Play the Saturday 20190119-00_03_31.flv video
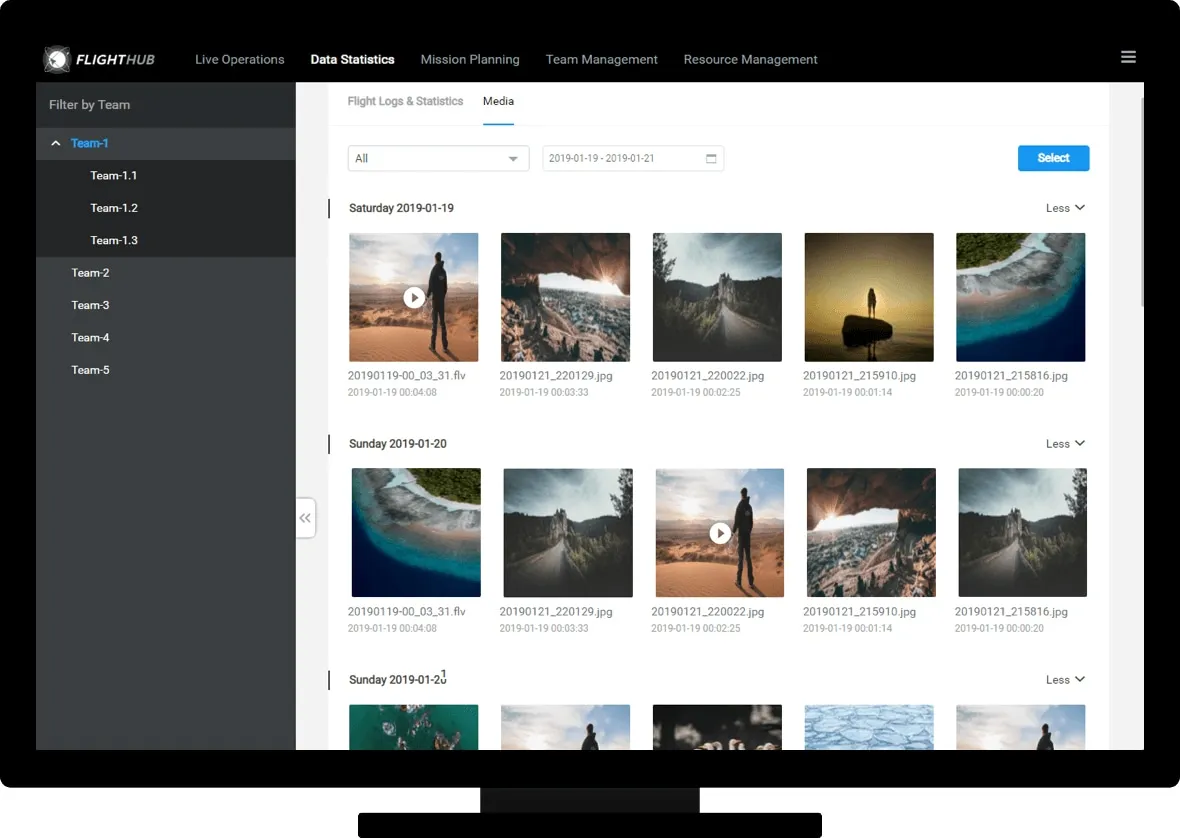The height and width of the screenshot is (838, 1180). click(413, 297)
